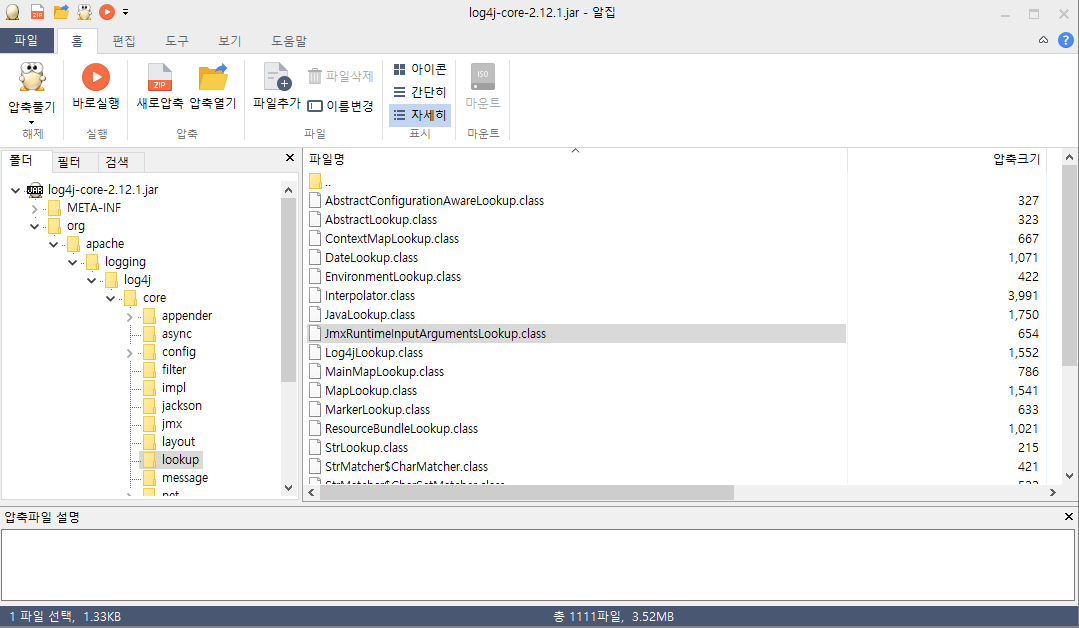Switch view to 간단히 list mode

point(420,92)
